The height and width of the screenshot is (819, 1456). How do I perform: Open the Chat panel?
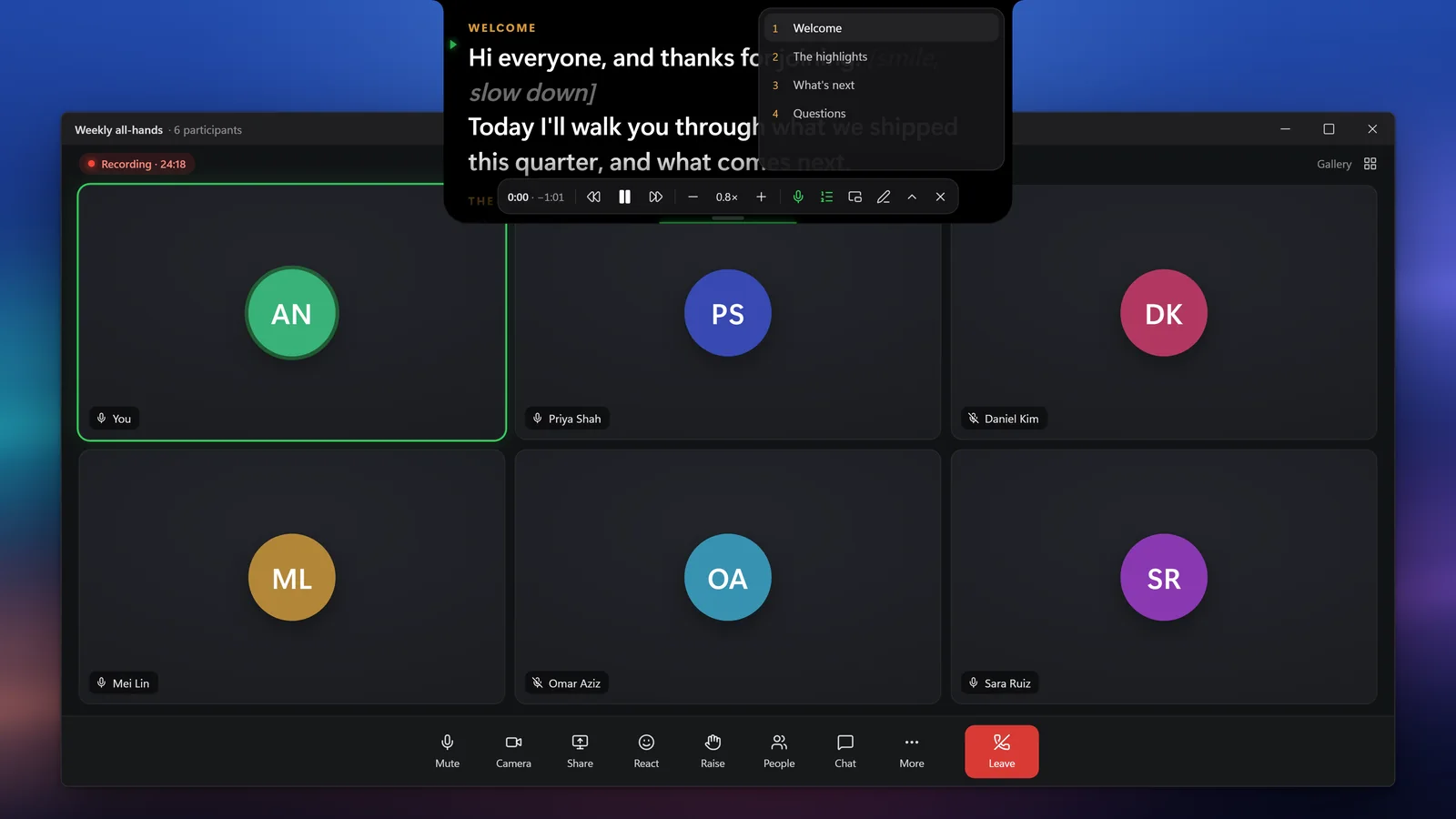[x=845, y=751]
